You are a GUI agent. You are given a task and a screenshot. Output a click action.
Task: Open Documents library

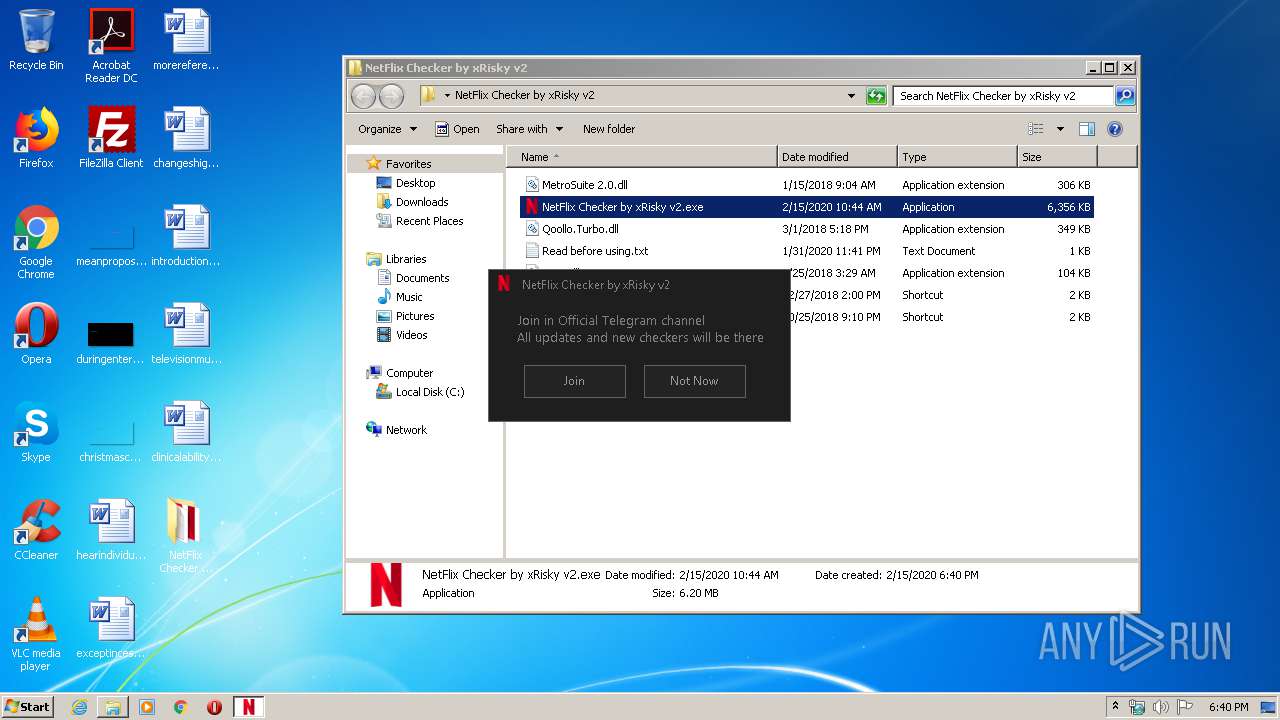(413, 278)
